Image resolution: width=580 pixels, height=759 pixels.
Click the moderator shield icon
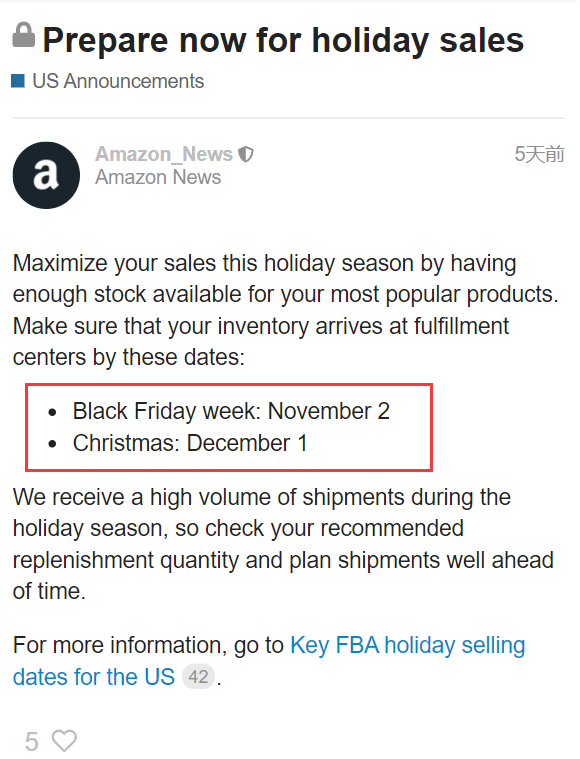click(x=246, y=154)
